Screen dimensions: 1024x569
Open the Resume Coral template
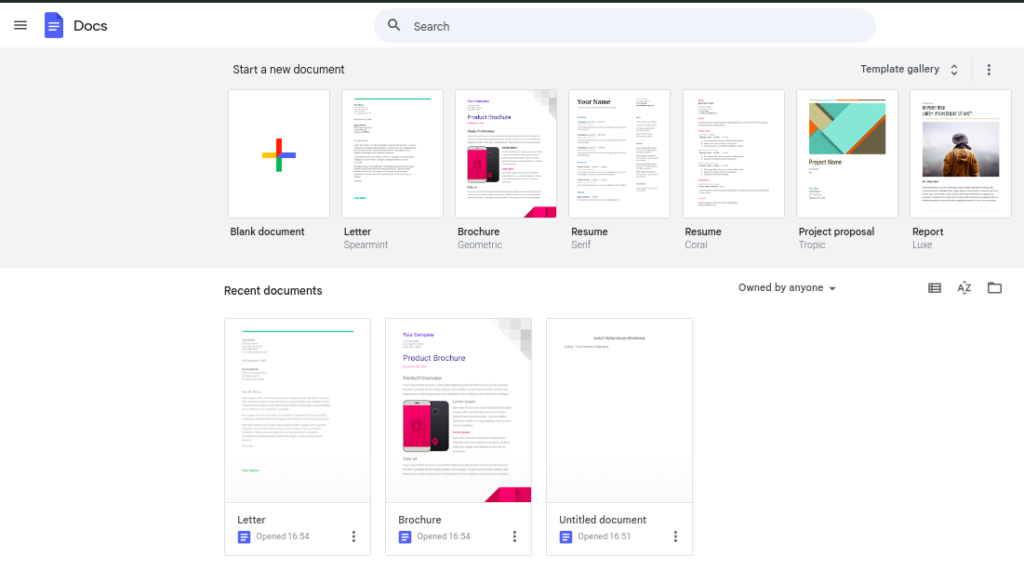tap(733, 154)
